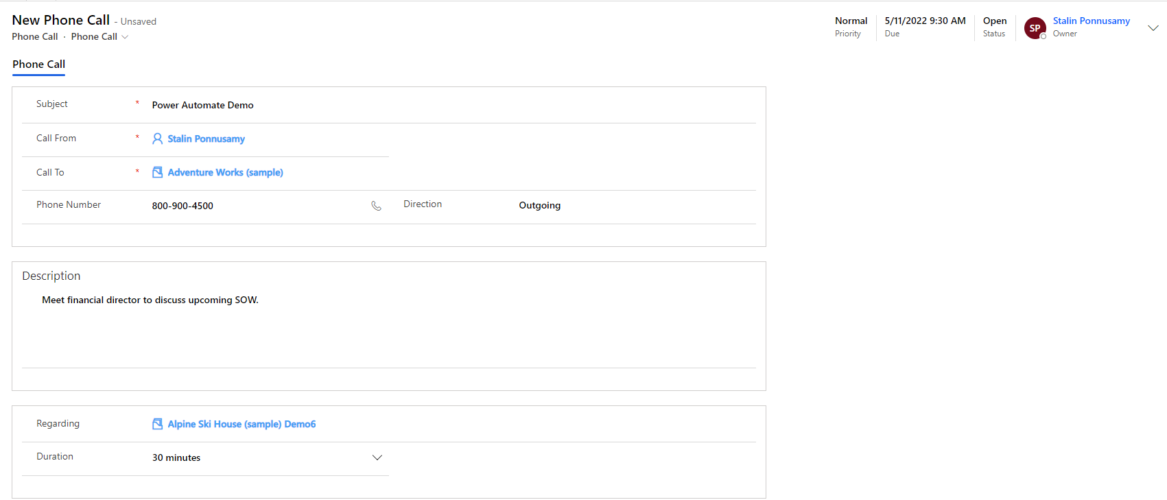Click the Call From label
This screenshot has height=500, width=1167.
[57, 138]
